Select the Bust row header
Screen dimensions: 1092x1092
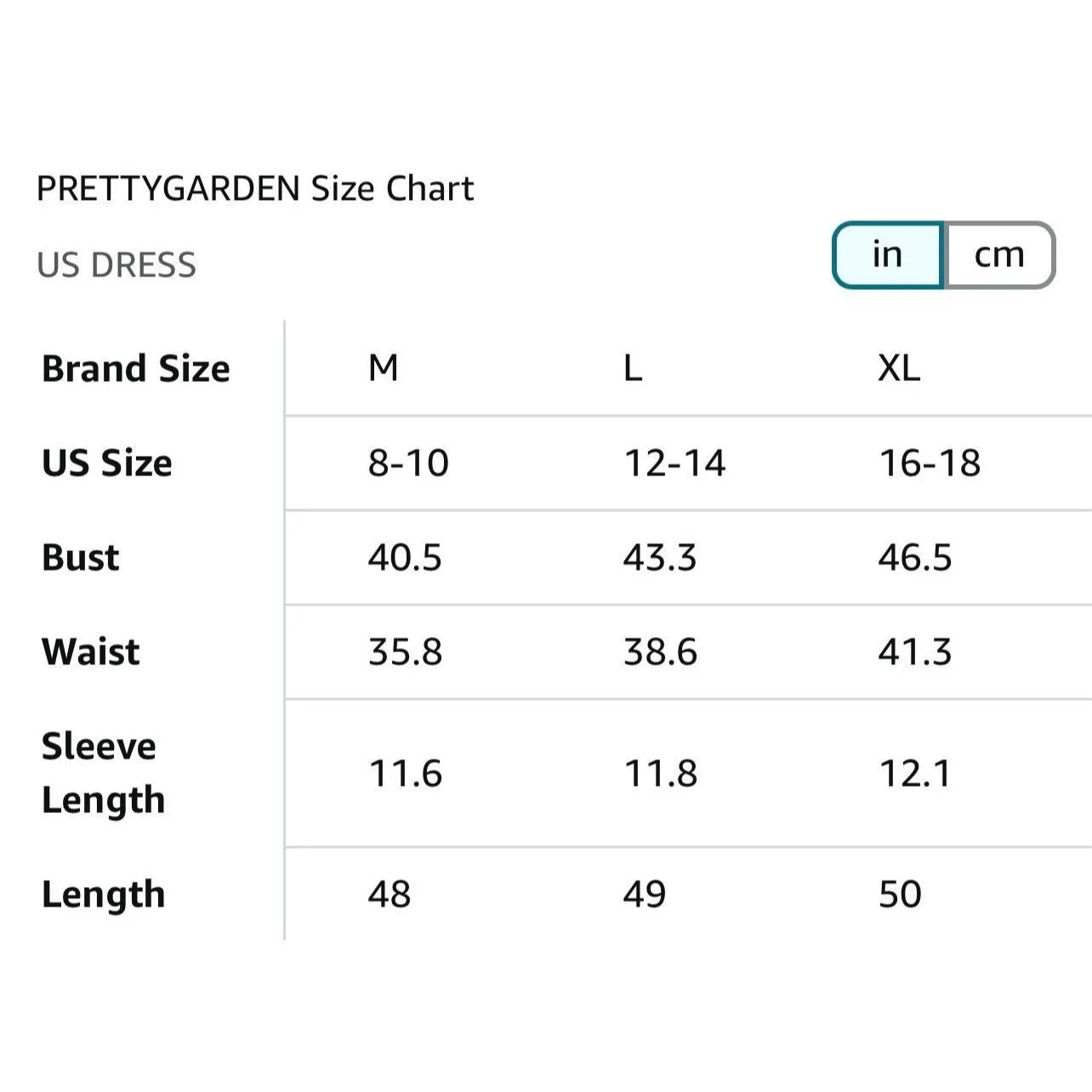click(81, 557)
